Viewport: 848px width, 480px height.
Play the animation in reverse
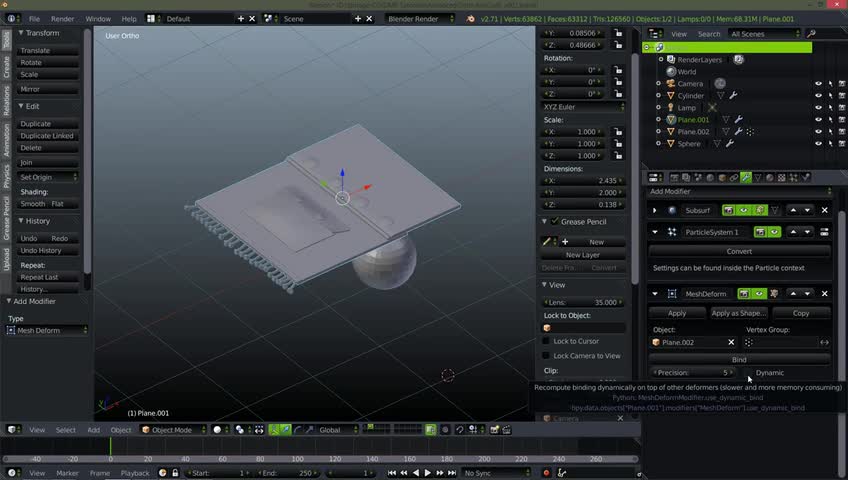[416, 473]
